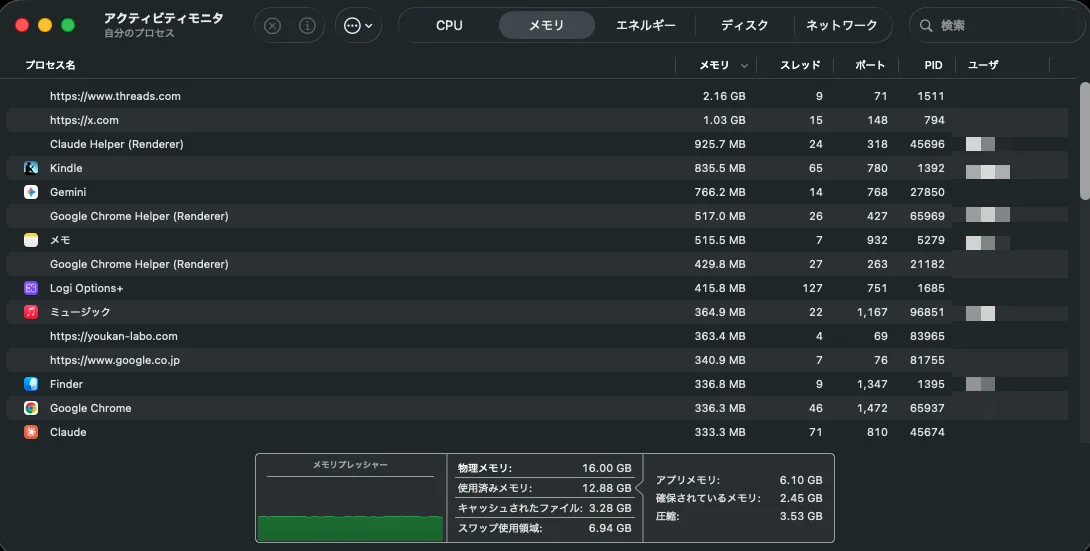Click the アクティビティモニタ window title
This screenshot has height=551, width=1090.
[x=163, y=18]
